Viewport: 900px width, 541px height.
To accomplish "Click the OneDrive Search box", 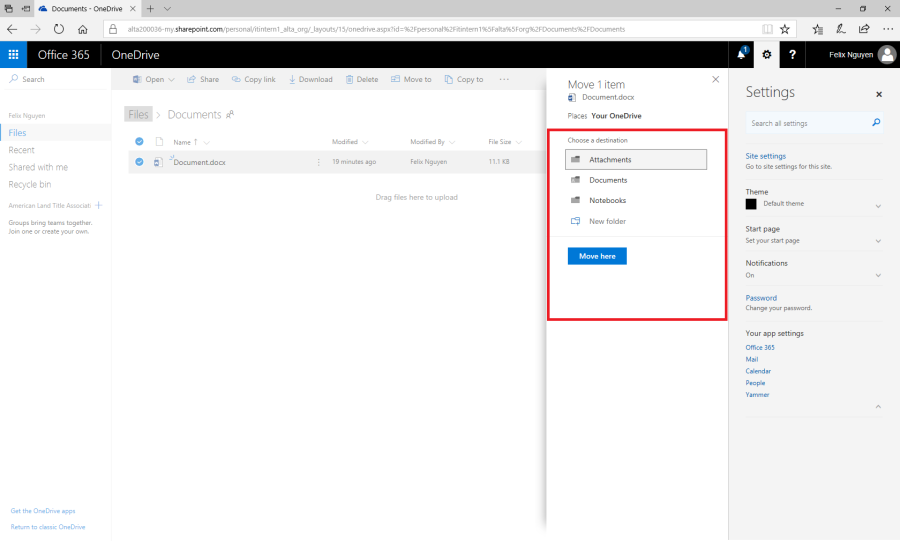I will (x=56, y=79).
